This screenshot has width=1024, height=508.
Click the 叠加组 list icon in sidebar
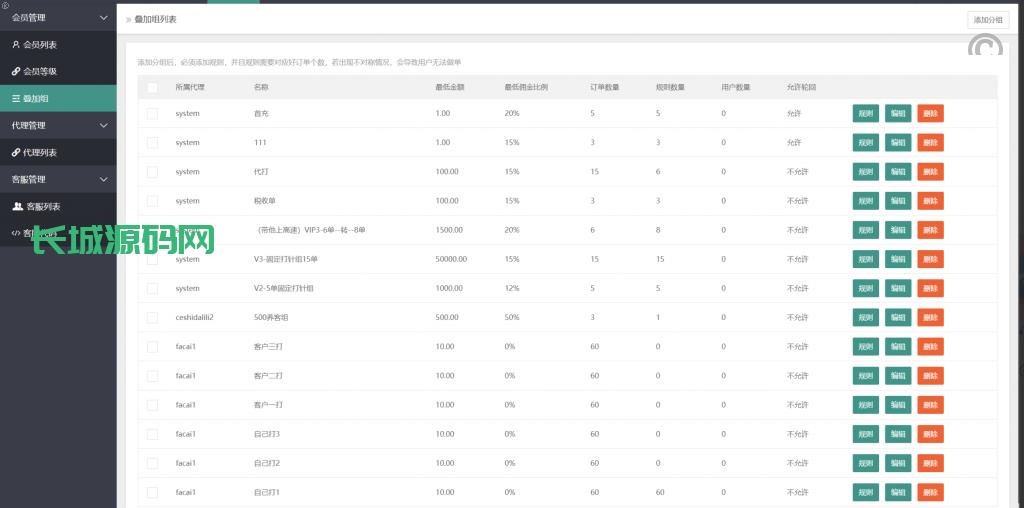(x=15, y=99)
